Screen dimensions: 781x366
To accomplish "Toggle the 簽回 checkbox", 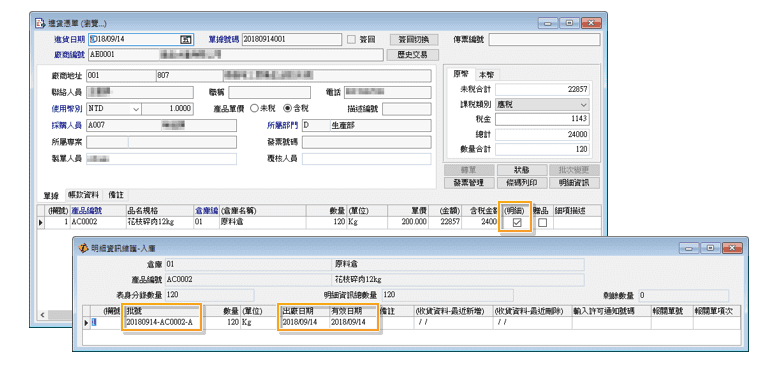I will (351, 40).
